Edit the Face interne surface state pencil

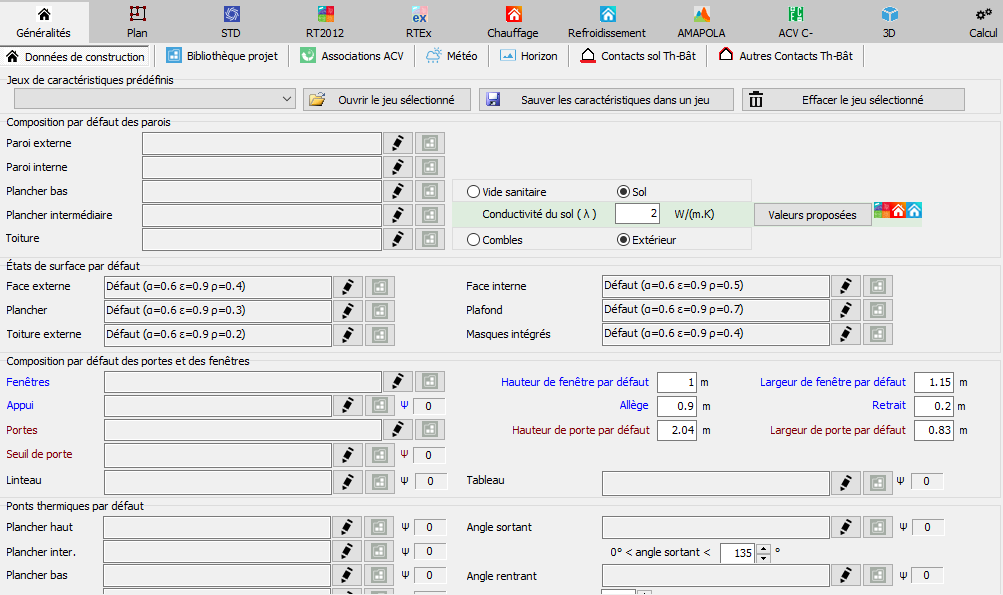click(x=846, y=286)
